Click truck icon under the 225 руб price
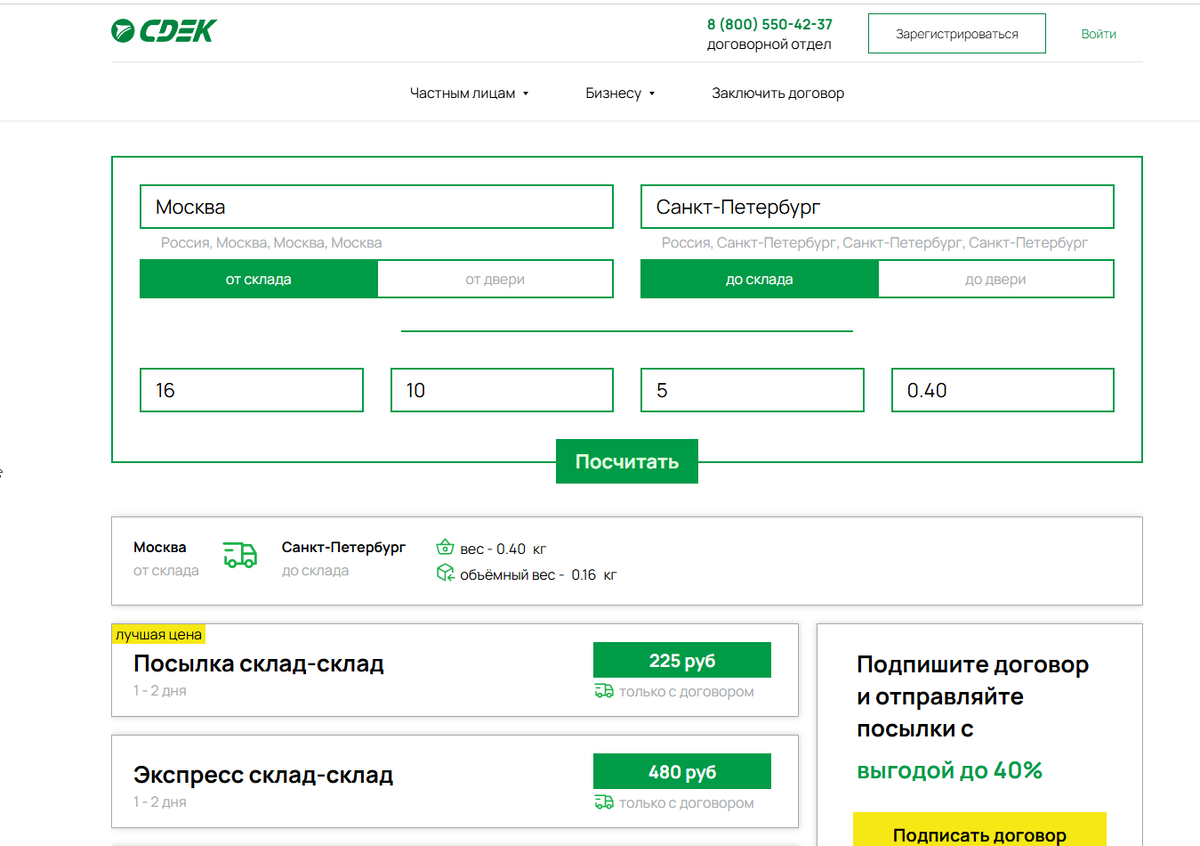1200x846 pixels. [604, 691]
